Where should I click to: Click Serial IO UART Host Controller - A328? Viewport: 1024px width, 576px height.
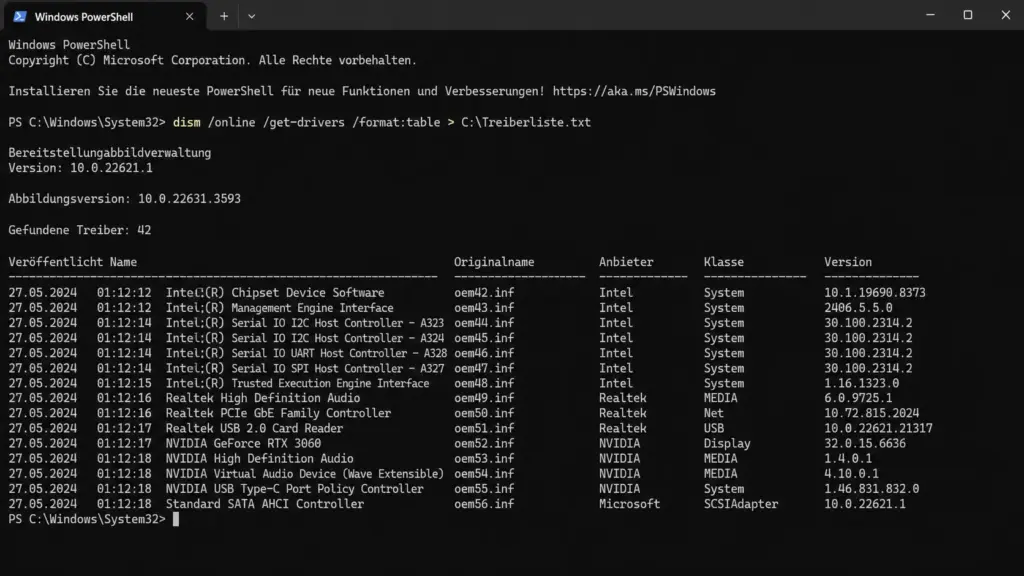340,353
